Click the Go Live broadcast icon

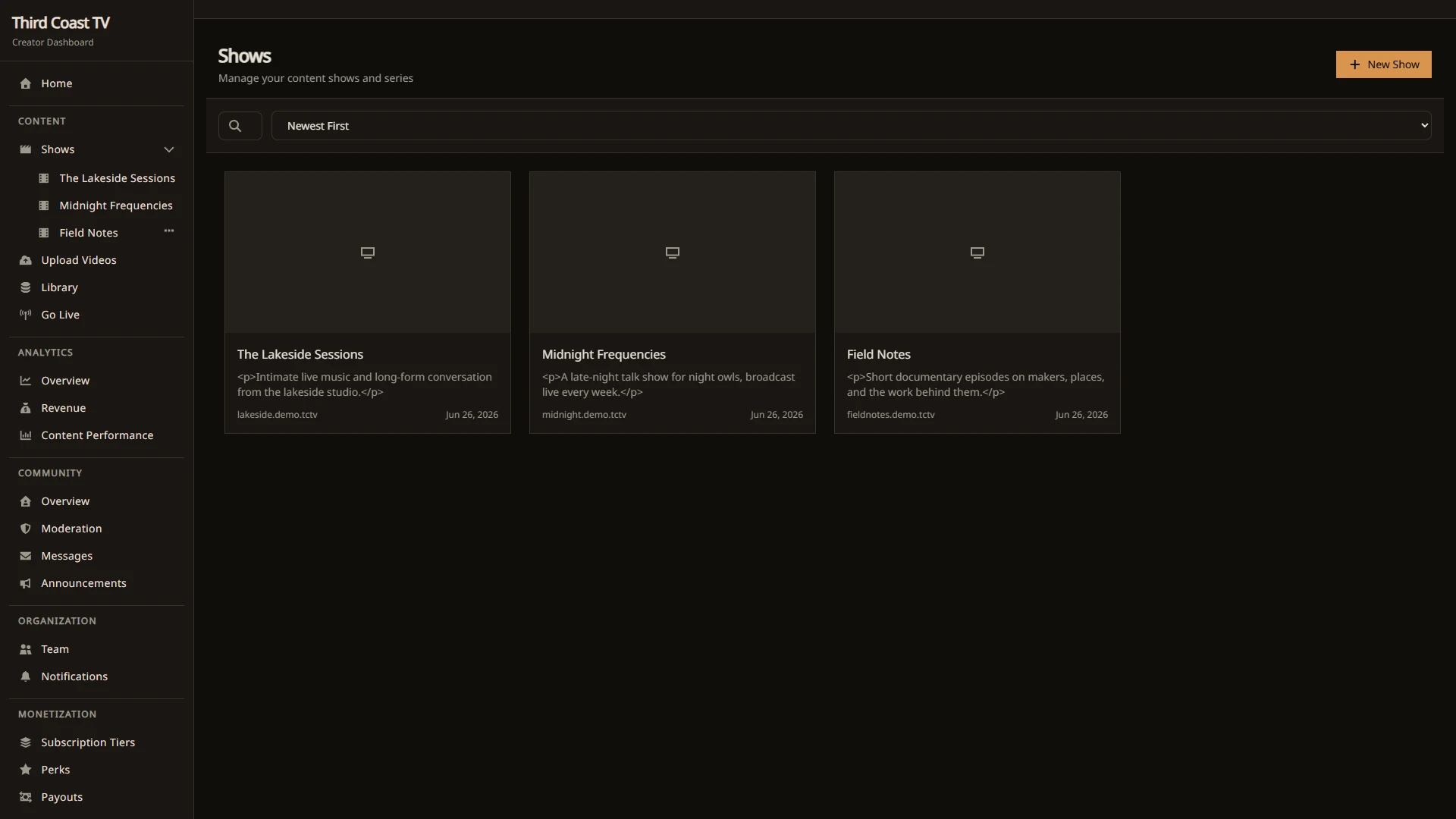coord(26,315)
